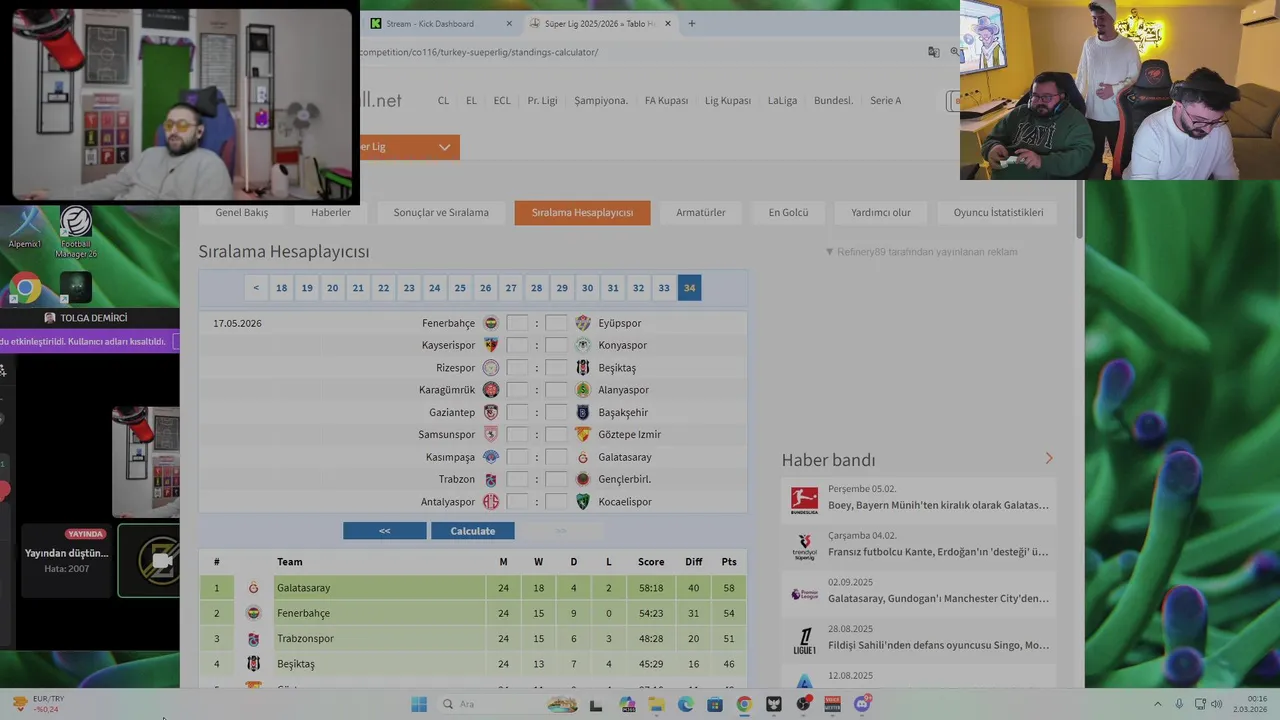Click the Beşiktaş crest in fixture list
This screenshot has width=1280, height=720.
click(x=583, y=368)
